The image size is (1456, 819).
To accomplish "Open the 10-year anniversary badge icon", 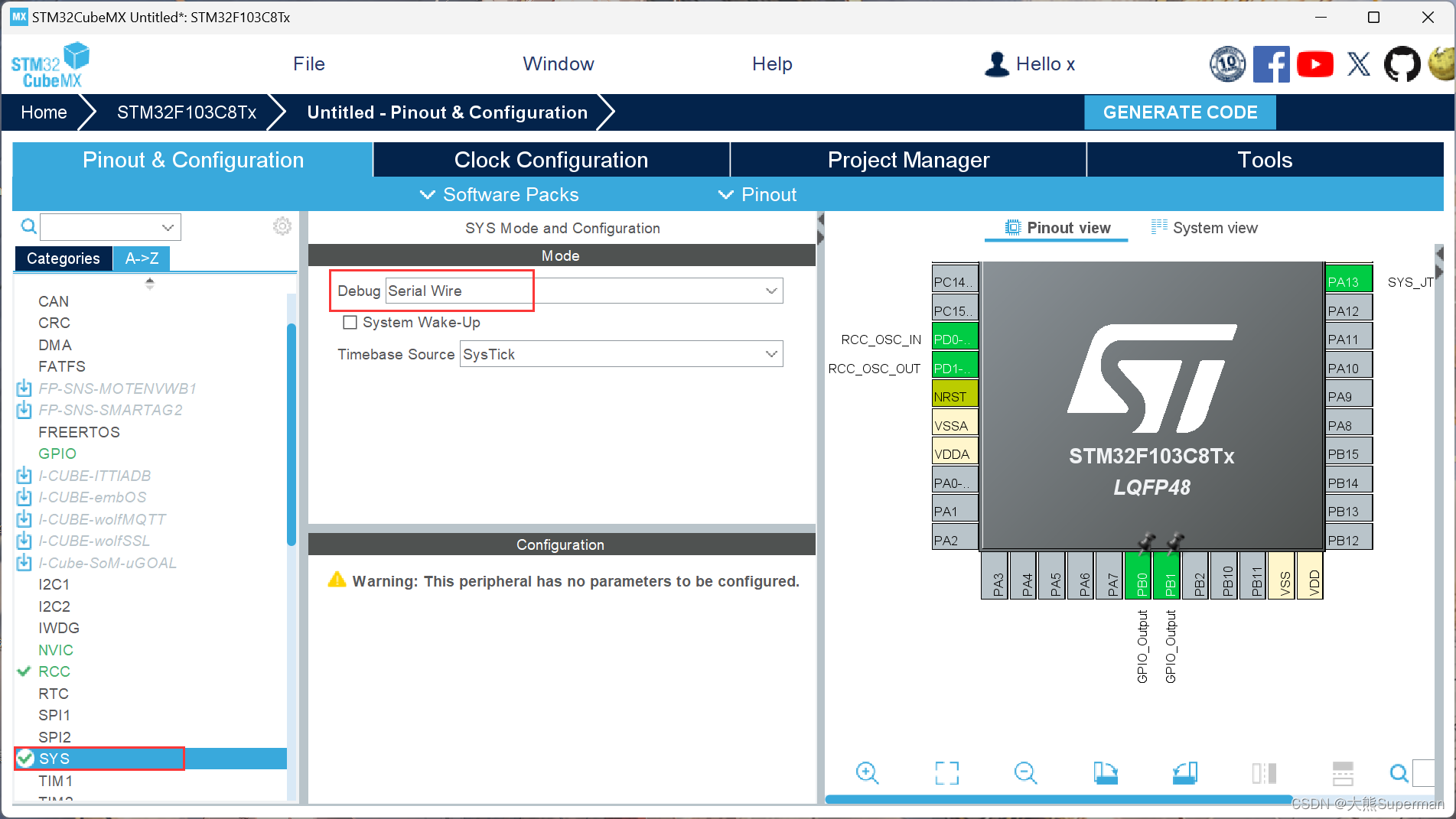I will point(1227,64).
